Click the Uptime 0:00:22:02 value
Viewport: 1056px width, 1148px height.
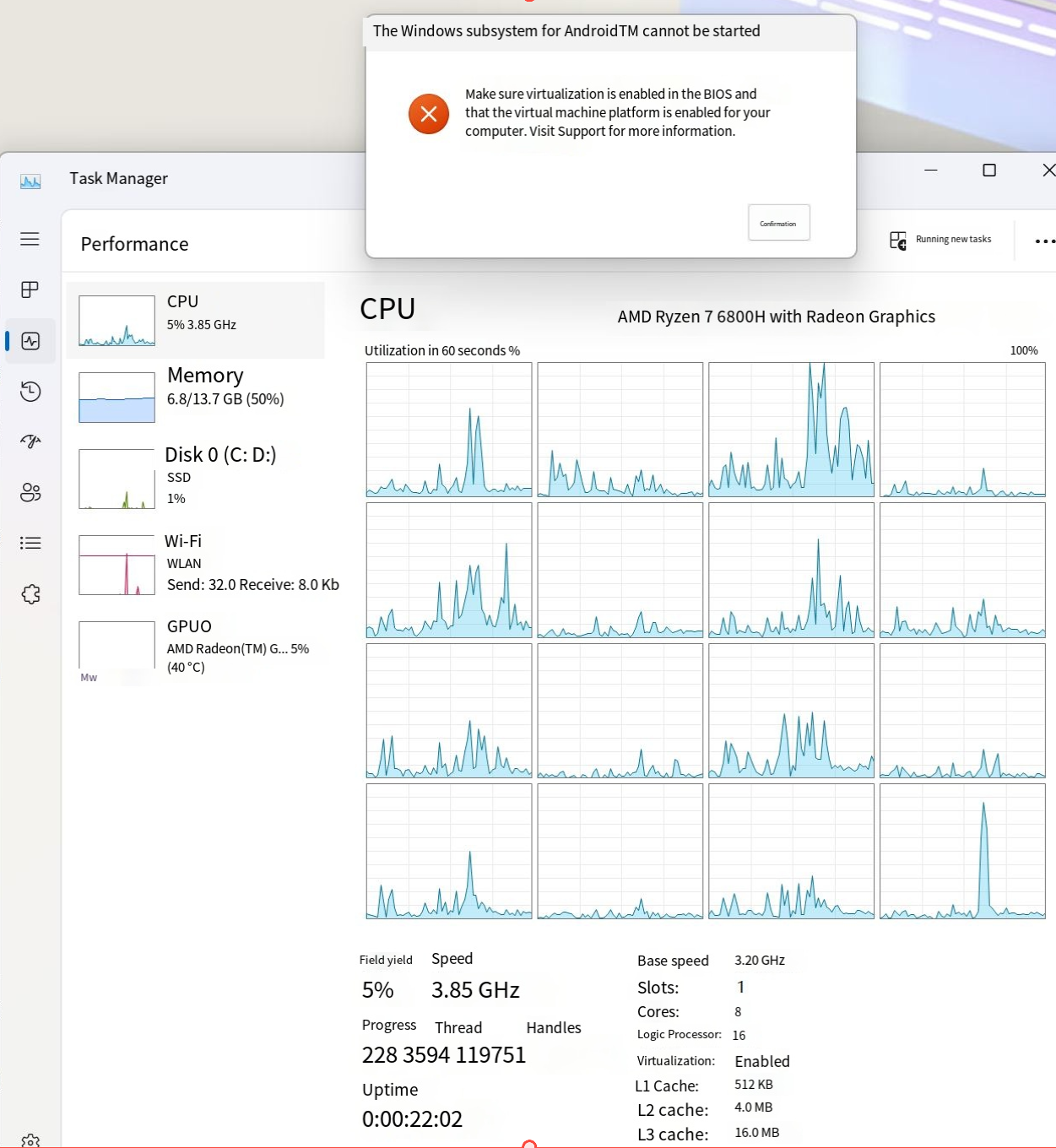click(412, 1119)
